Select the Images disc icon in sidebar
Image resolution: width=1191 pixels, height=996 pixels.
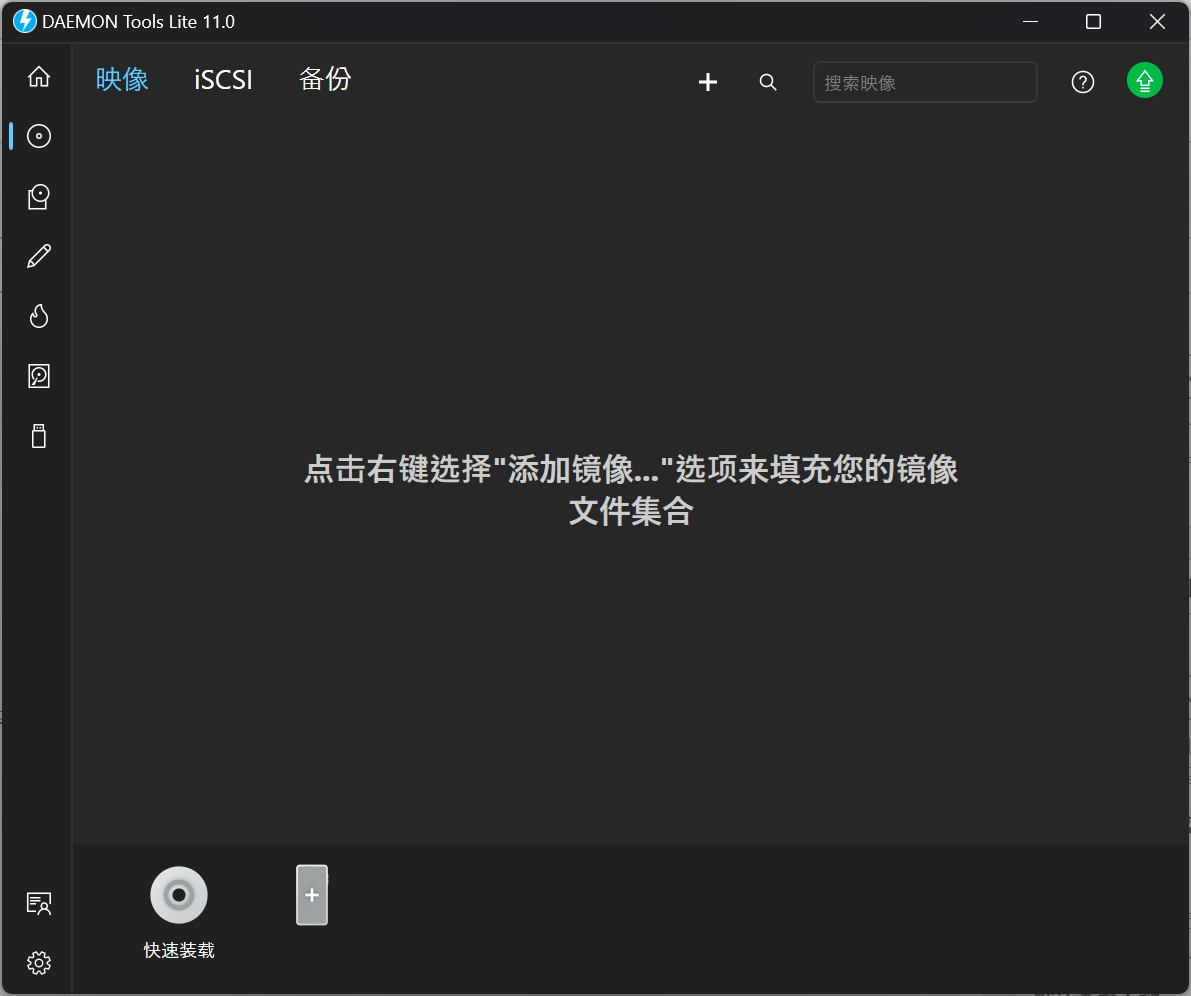pos(38,136)
